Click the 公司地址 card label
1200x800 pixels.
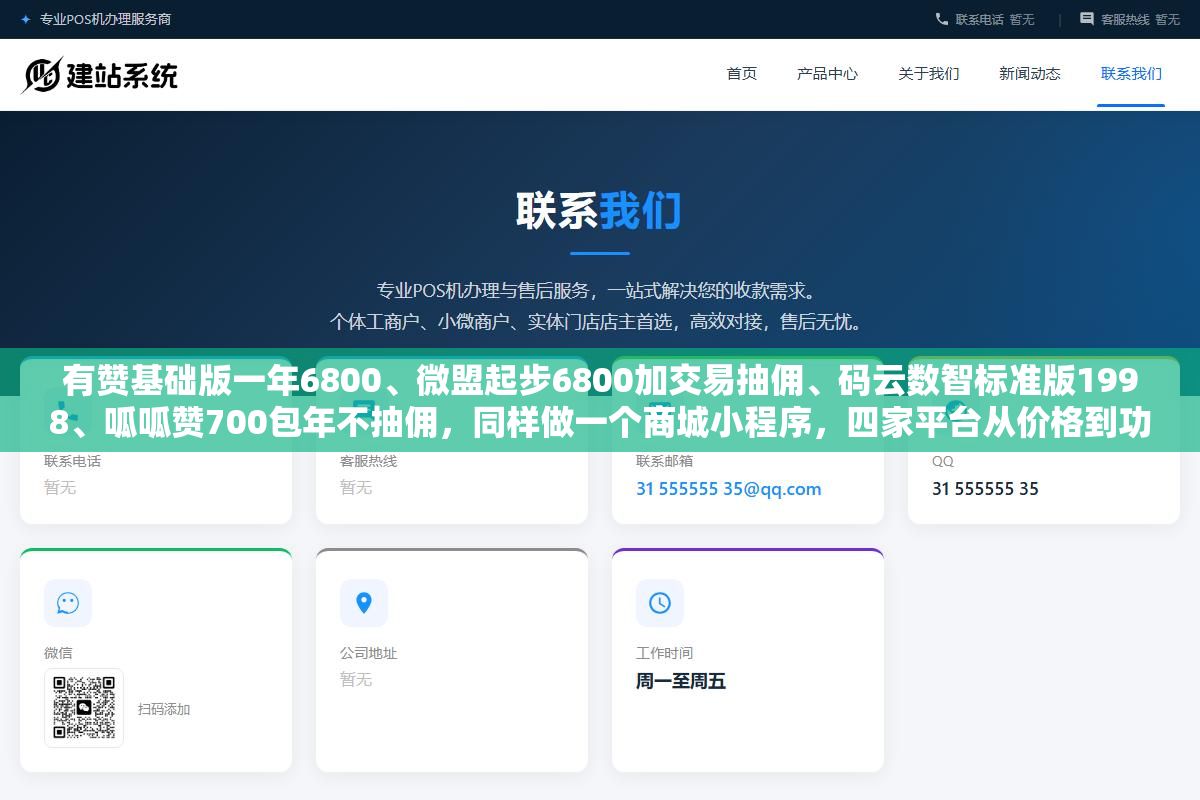click(369, 653)
